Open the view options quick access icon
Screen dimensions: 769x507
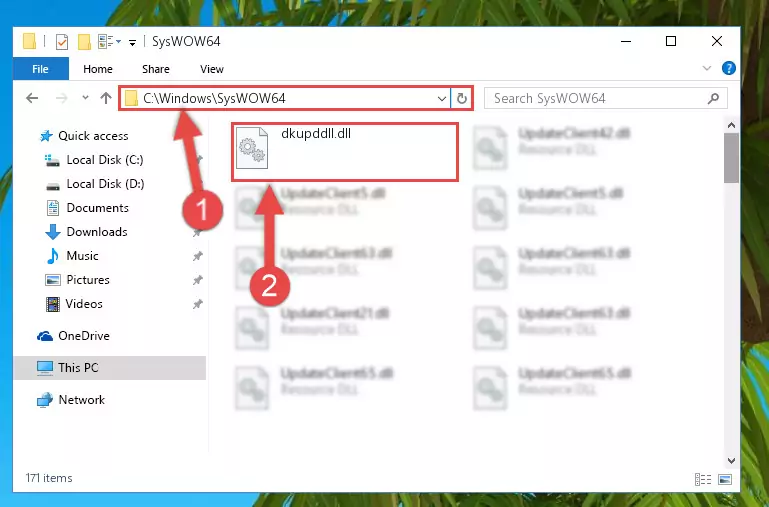pyautogui.click(x=109, y=42)
